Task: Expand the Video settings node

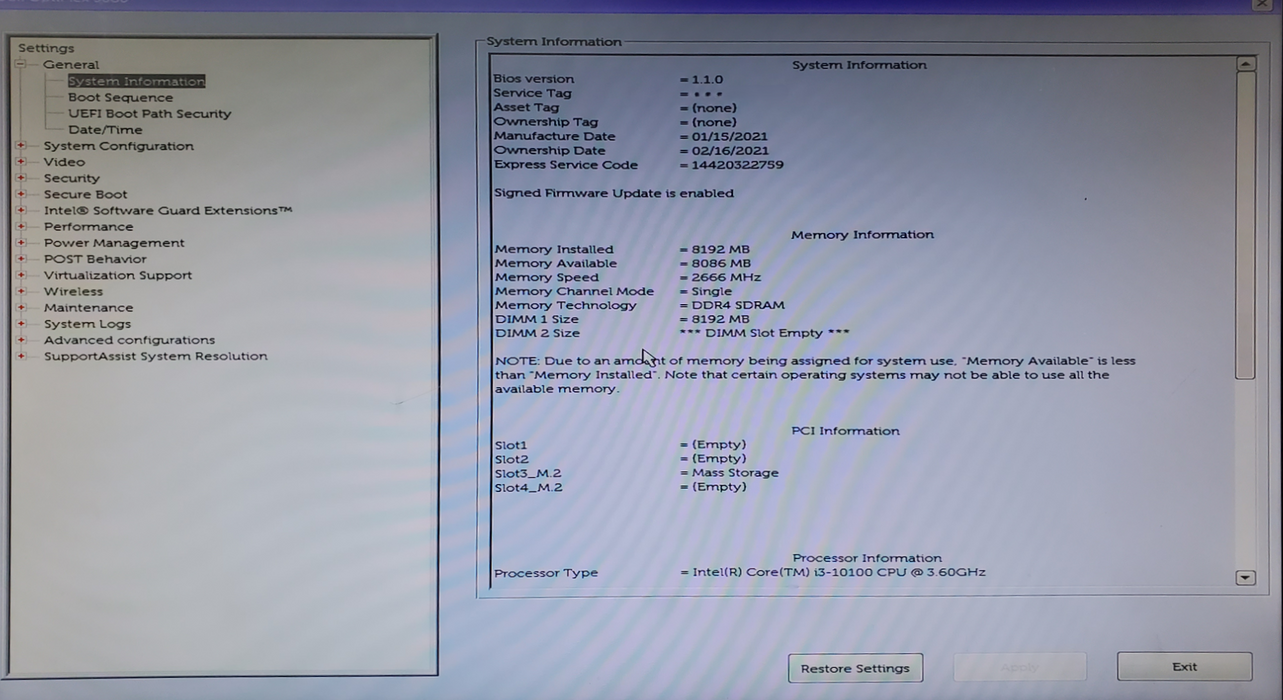Action: [21, 162]
